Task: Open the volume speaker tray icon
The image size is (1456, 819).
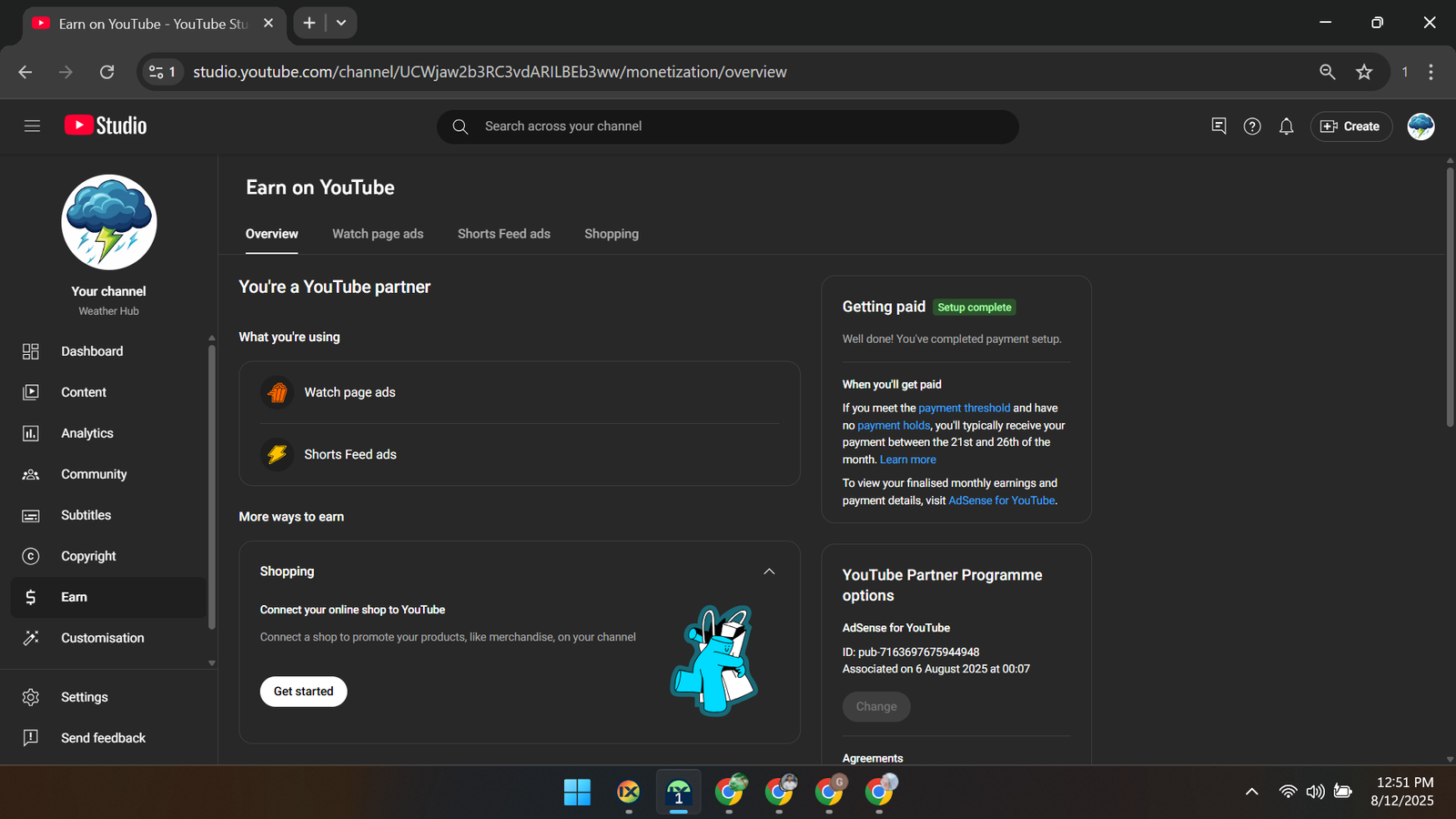Action: [x=1315, y=792]
